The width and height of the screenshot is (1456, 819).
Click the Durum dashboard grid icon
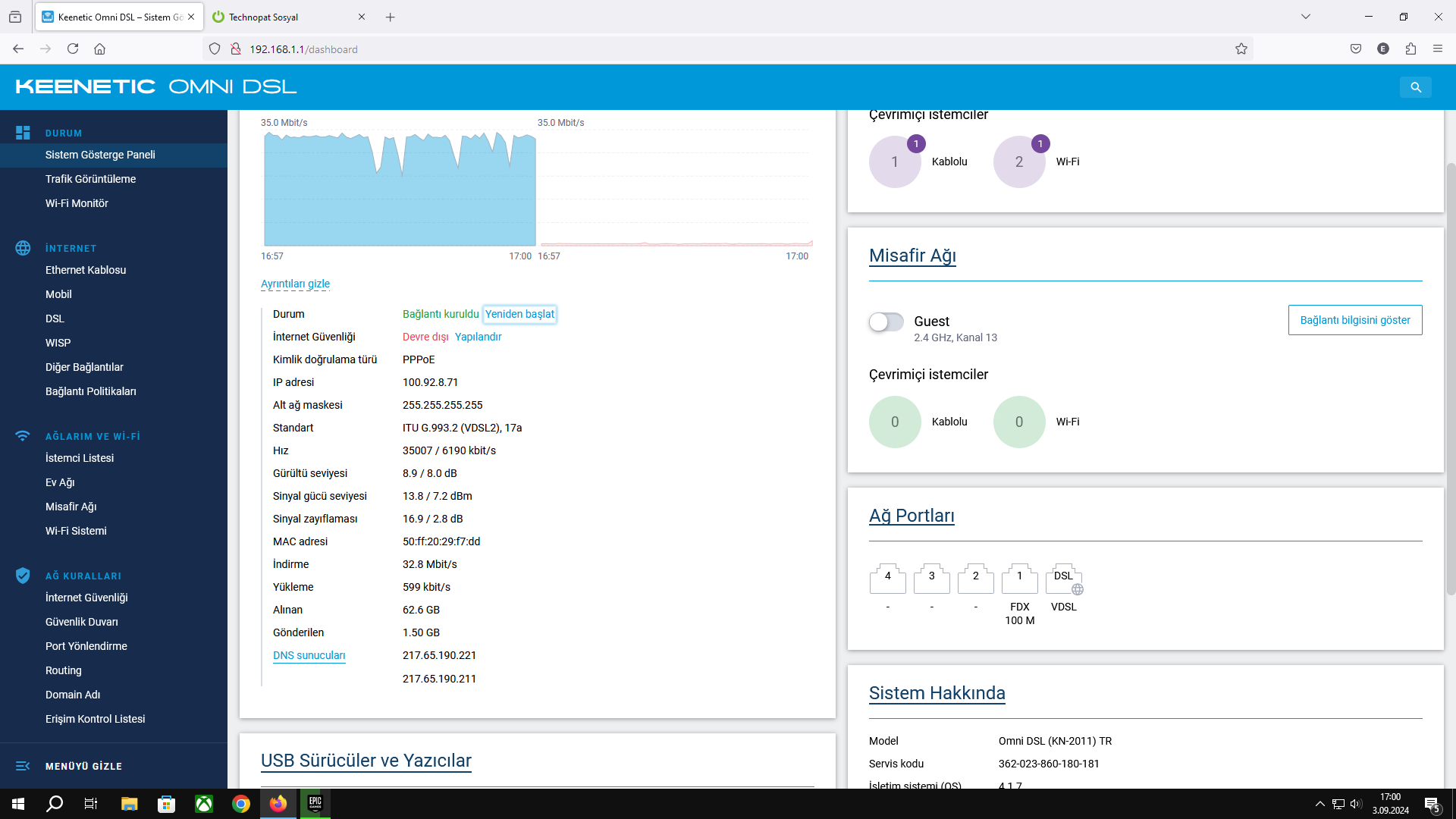point(23,133)
